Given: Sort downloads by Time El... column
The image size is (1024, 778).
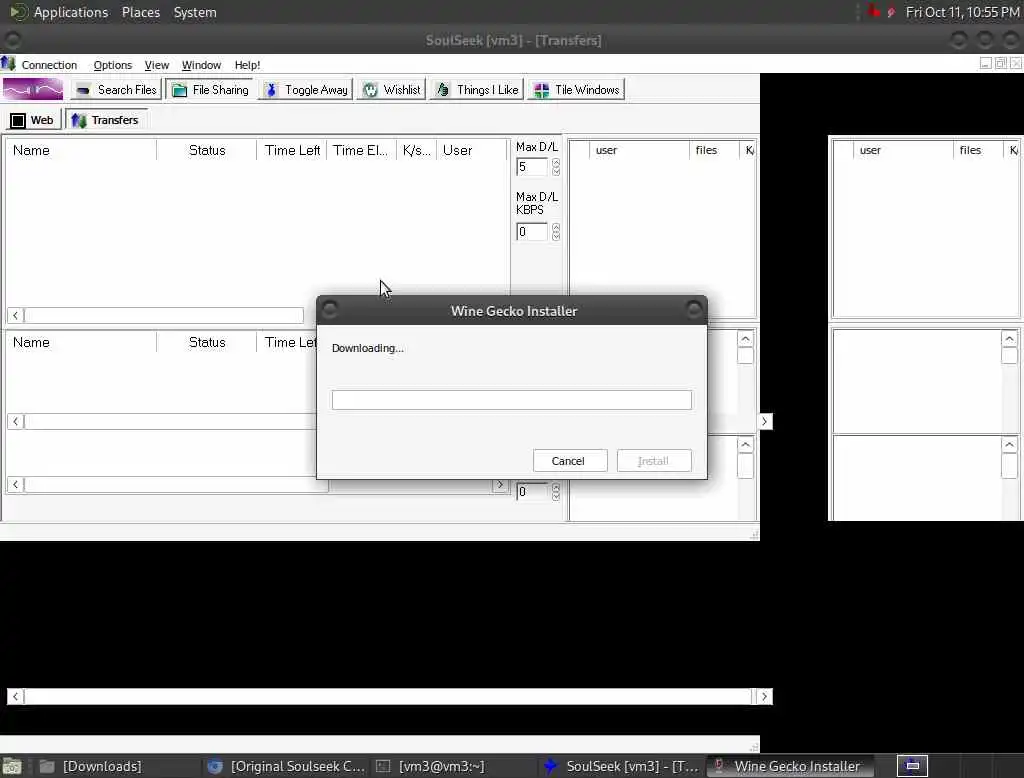Looking at the screenshot, I should [360, 150].
